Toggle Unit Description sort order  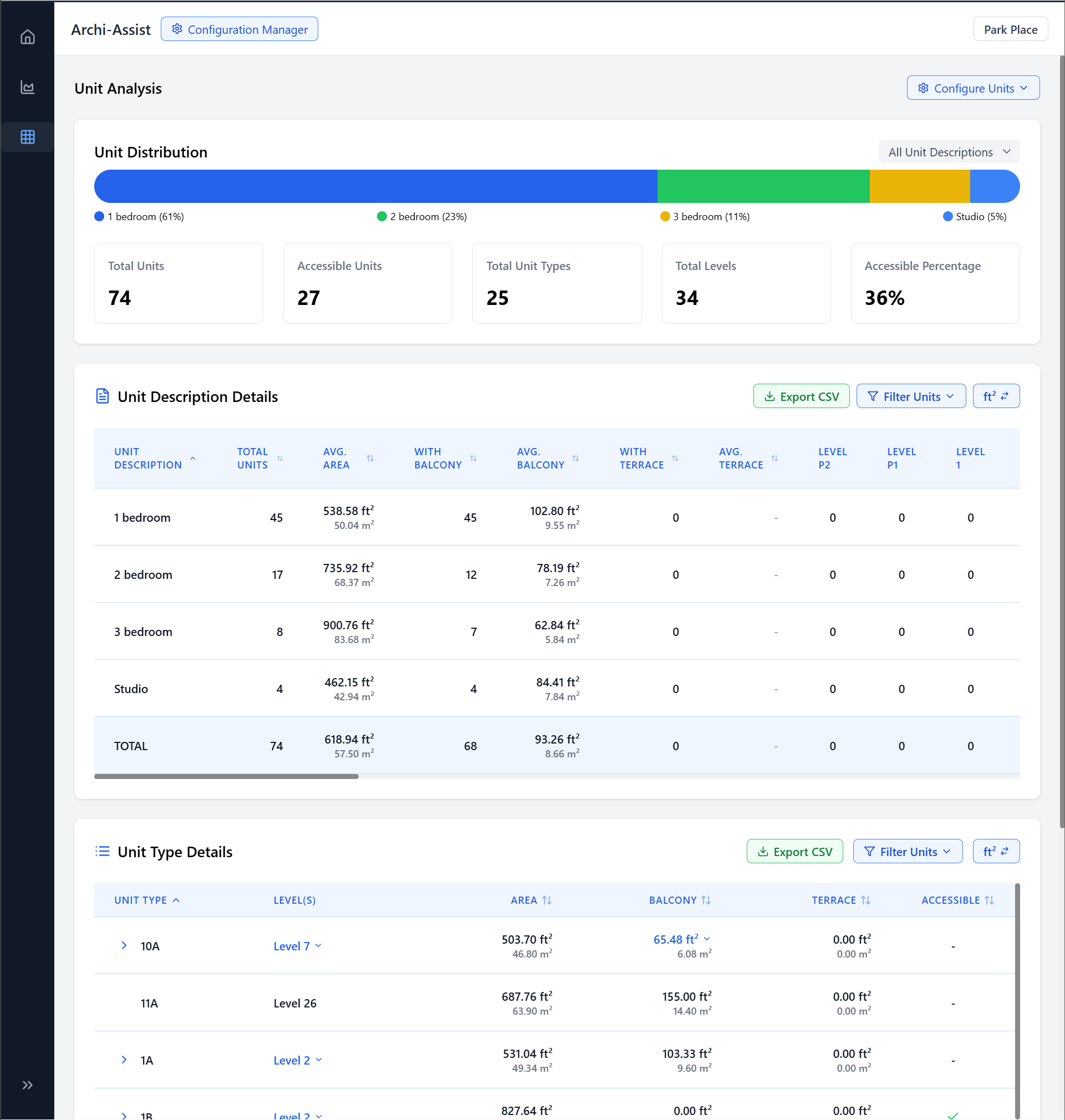(x=192, y=458)
